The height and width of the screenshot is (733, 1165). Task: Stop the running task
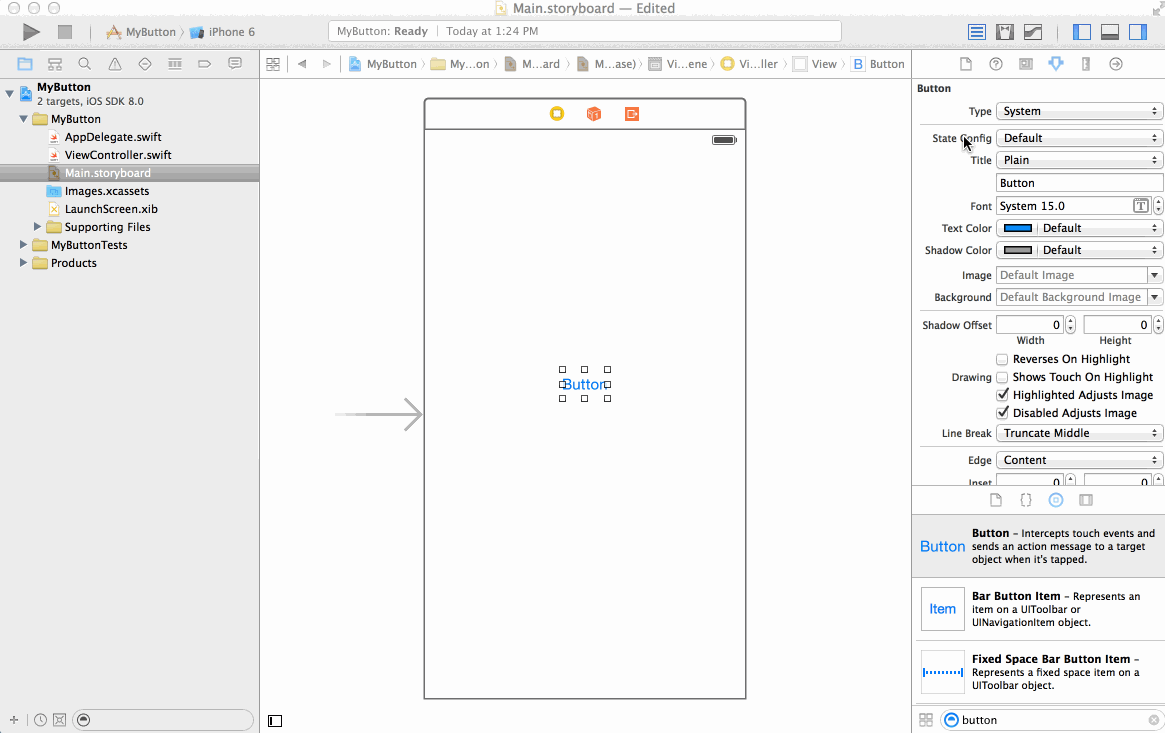65,32
